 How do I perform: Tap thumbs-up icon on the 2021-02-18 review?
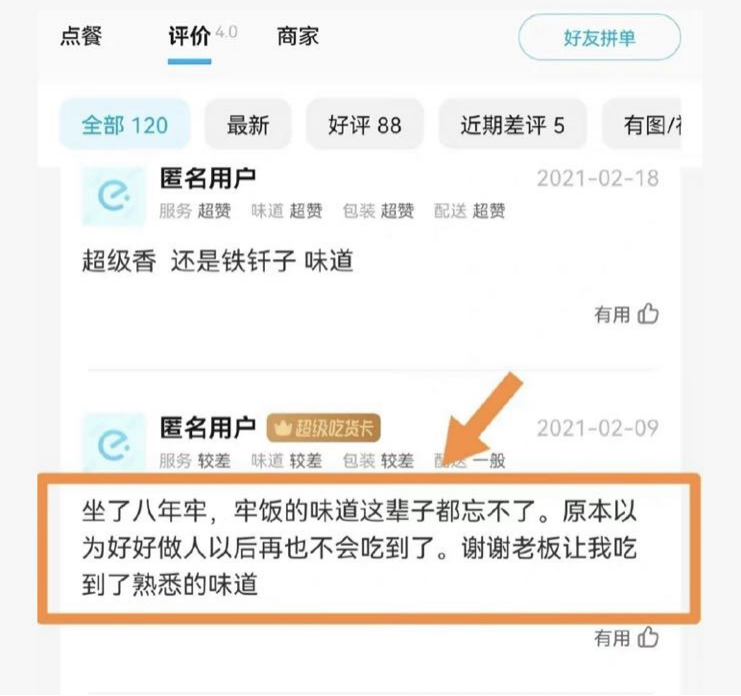(x=648, y=313)
